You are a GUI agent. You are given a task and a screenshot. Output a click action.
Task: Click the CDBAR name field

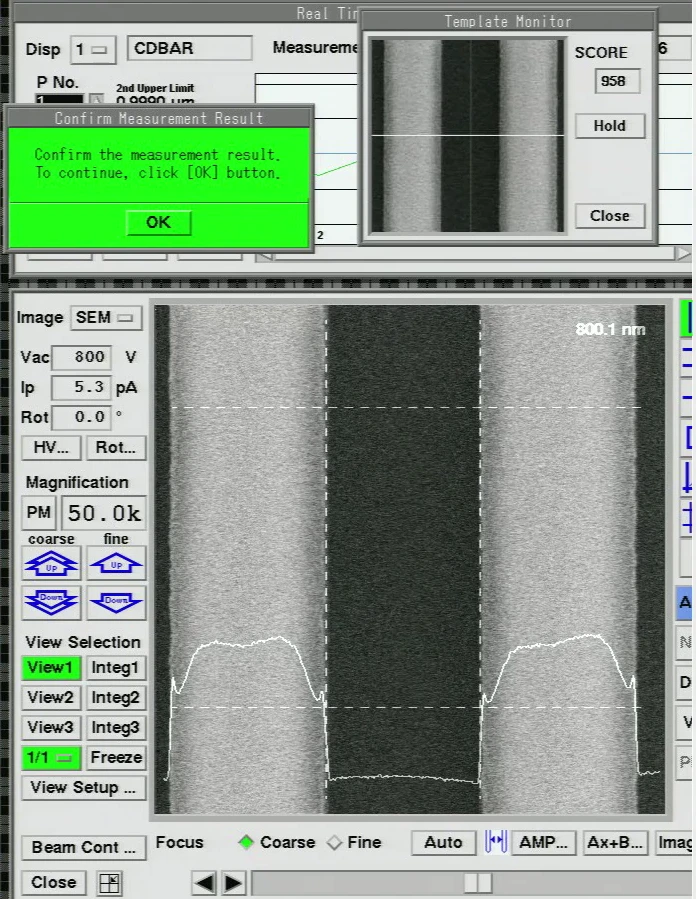pos(189,49)
